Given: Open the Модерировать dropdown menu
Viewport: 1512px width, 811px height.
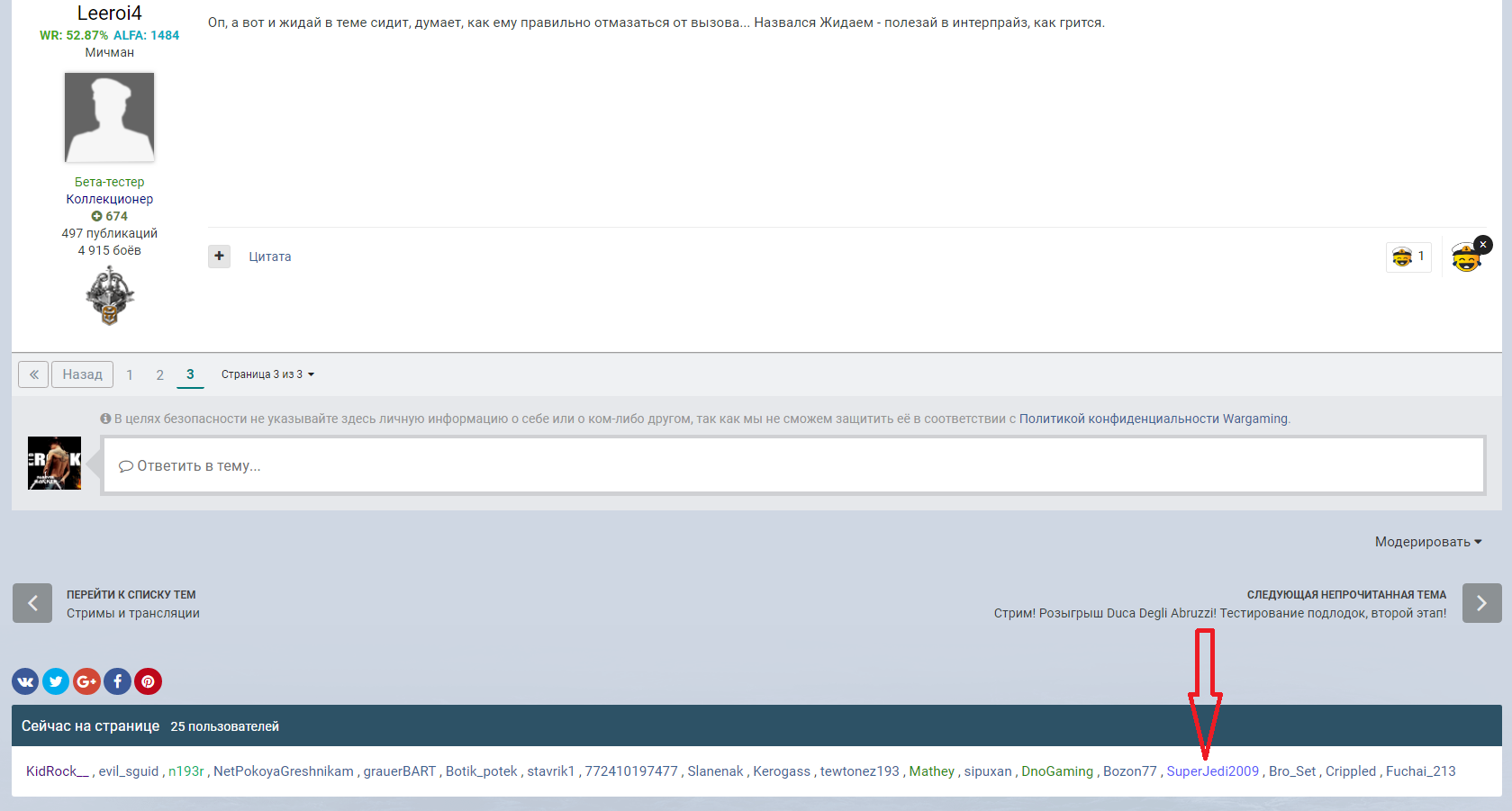Looking at the screenshot, I should [x=1428, y=542].
